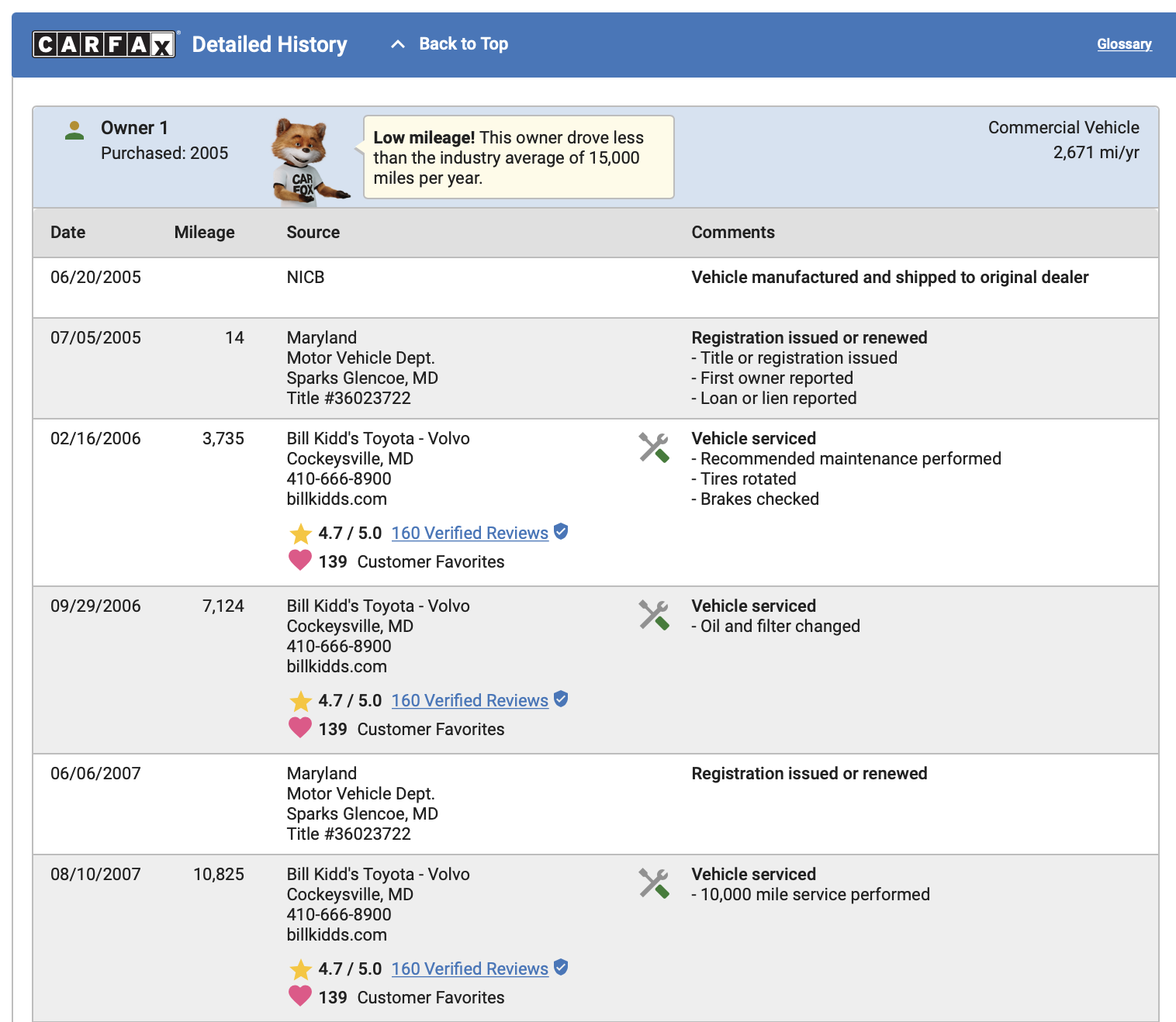
Task: Click the NICB source entry
Action: pos(306,278)
